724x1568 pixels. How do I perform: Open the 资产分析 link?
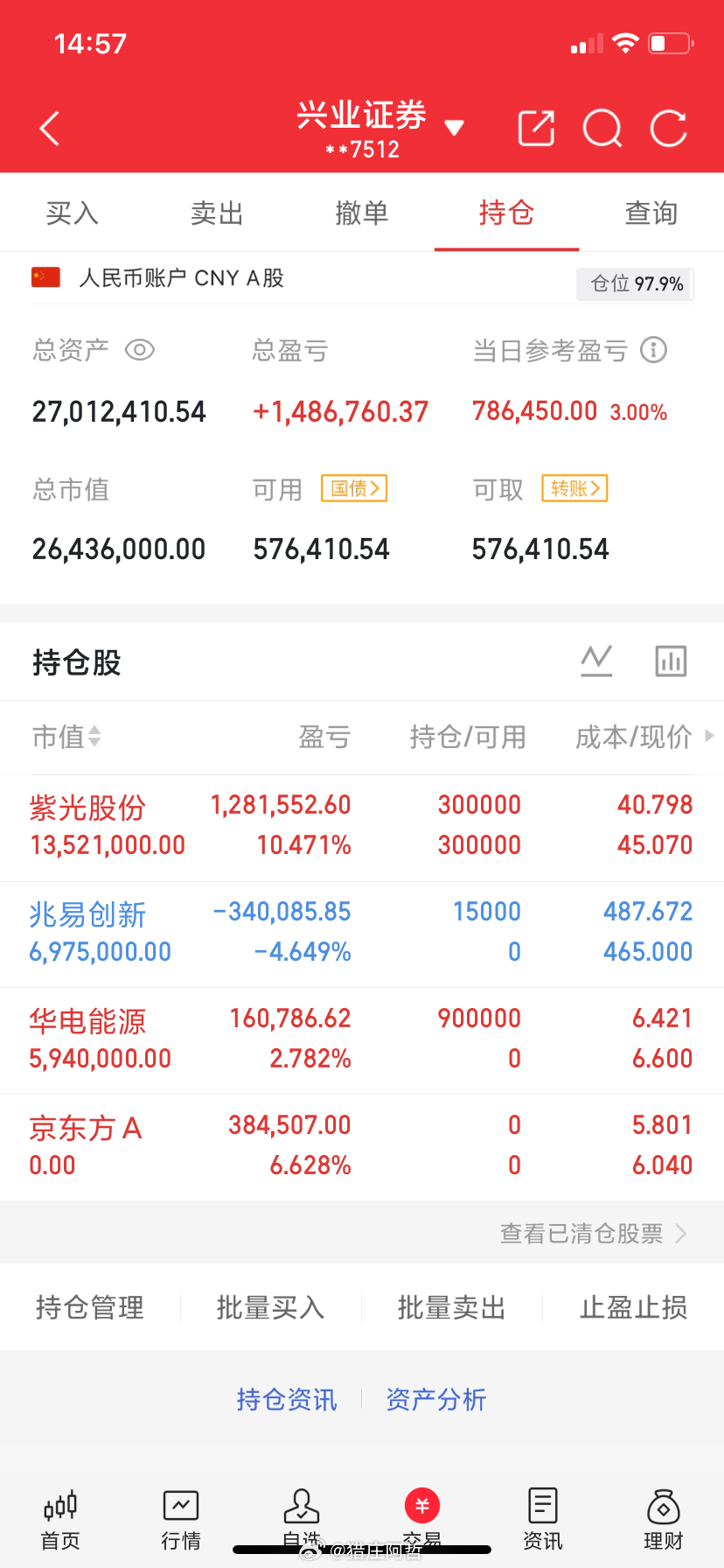tap(436, 1399)
